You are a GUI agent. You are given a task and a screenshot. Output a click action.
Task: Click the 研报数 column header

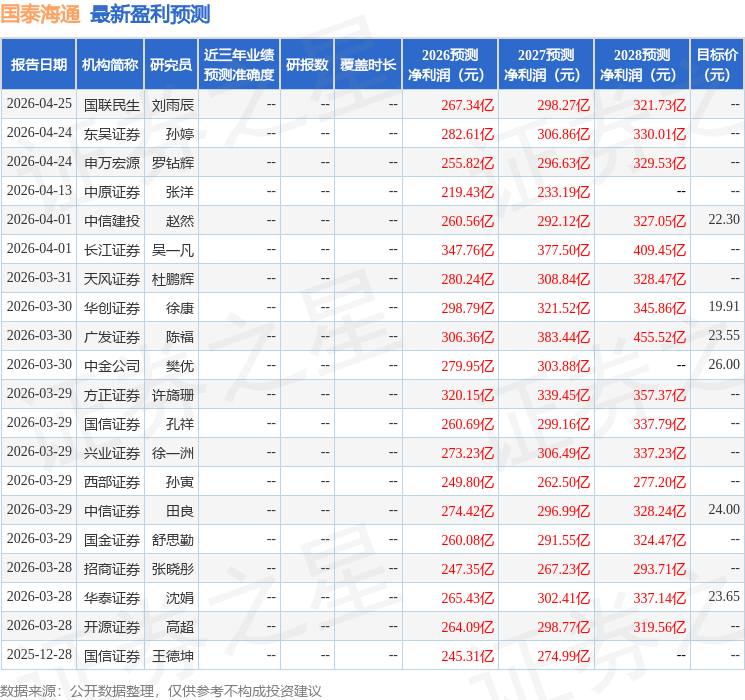click(307, 65)
